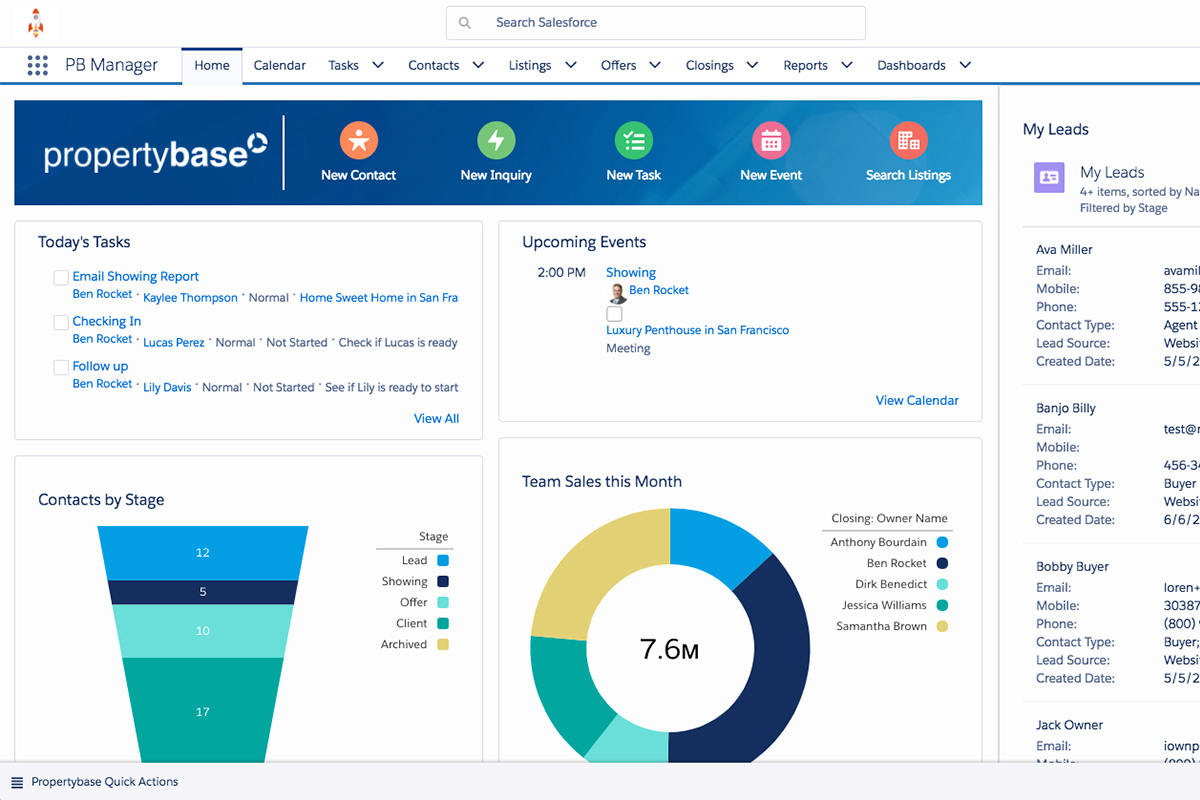Click the New Inquiry lightning icon
The image size is (1200, 800).
(x=496, y=141)
